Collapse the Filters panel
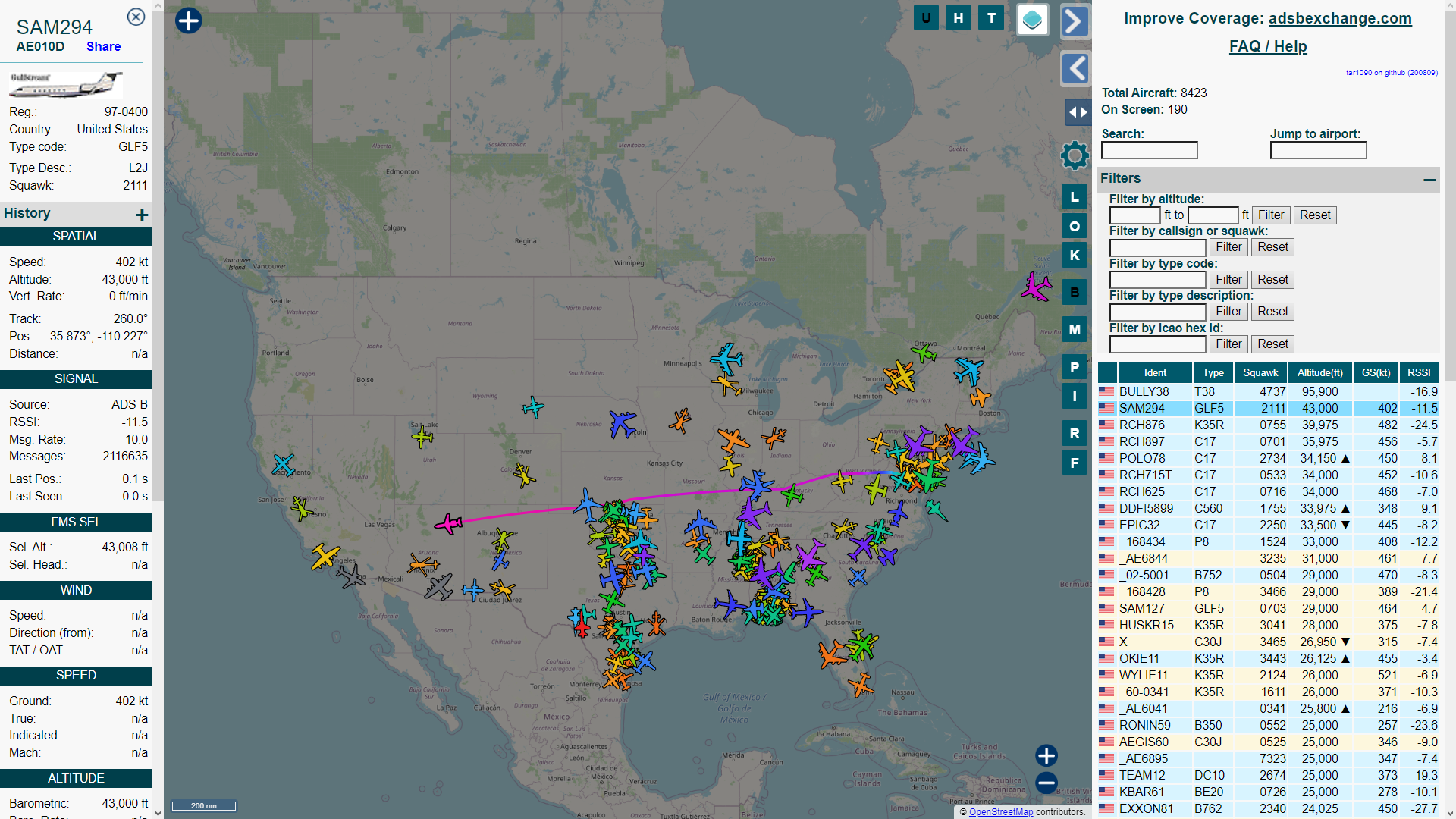The image size is (1456, 819). pyautogui.click(x=1429, y=180)
